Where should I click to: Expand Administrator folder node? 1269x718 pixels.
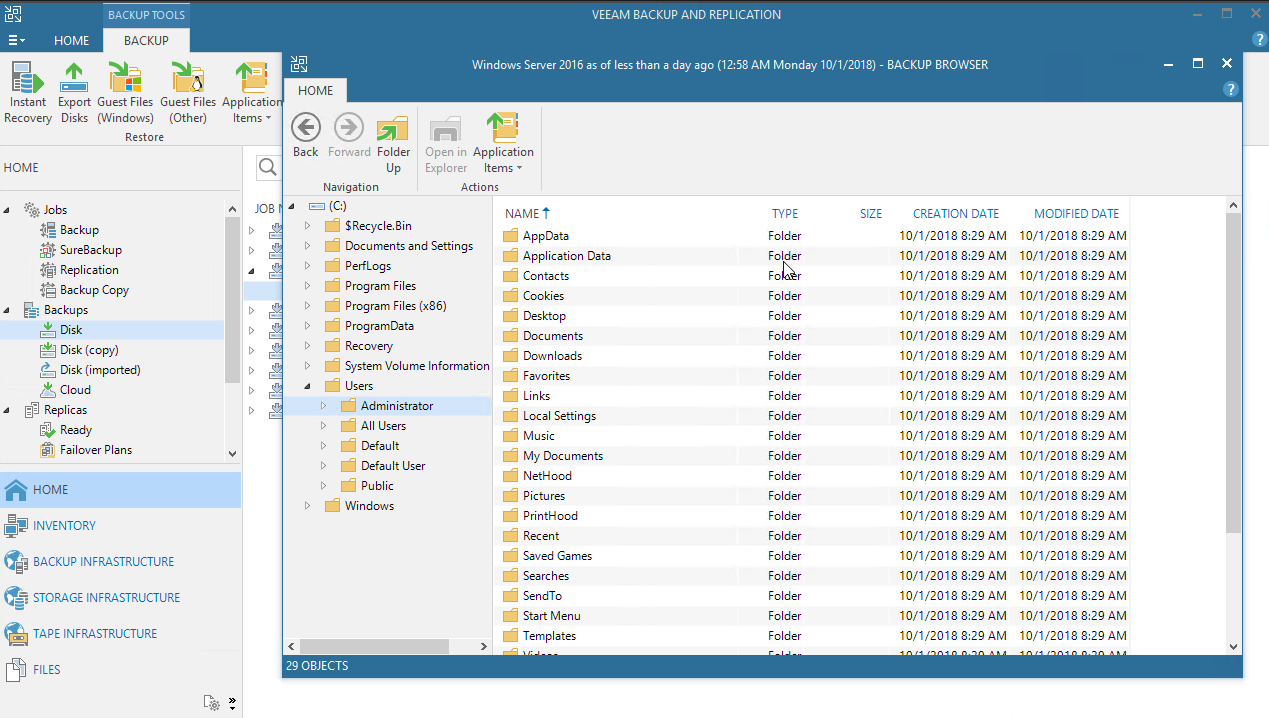[x=324, y=406]
